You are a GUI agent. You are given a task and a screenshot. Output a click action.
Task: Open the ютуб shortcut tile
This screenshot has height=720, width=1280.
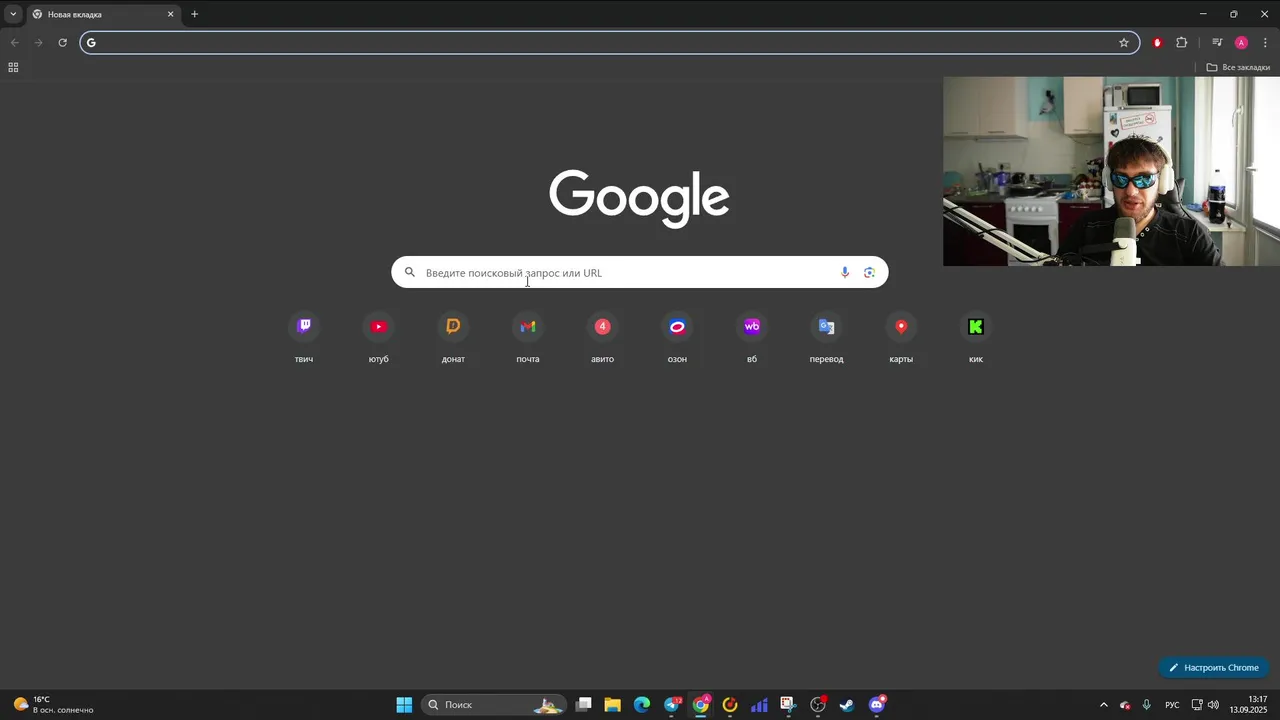(x=378, y=337)
